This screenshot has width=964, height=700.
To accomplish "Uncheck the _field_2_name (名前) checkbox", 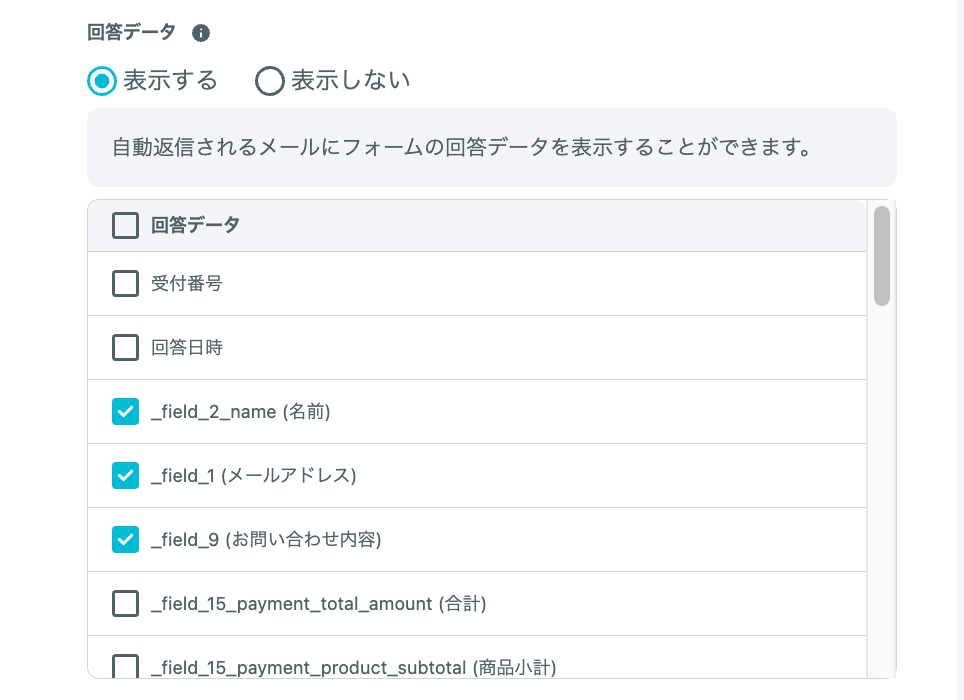I will [x=125, y=412].
